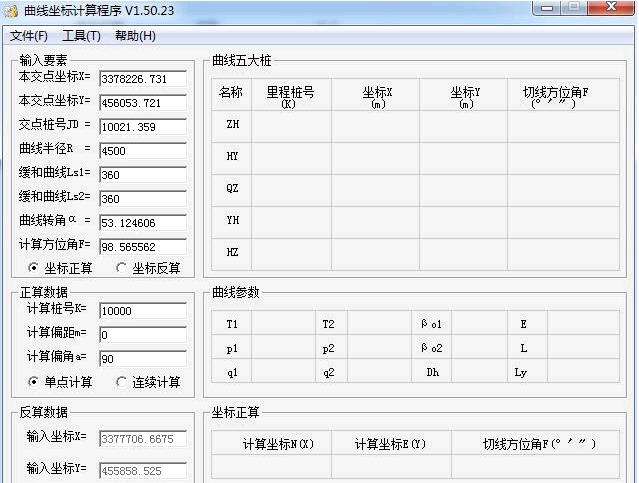
Task: Click the E parameter label
Action: click(524, 324)
